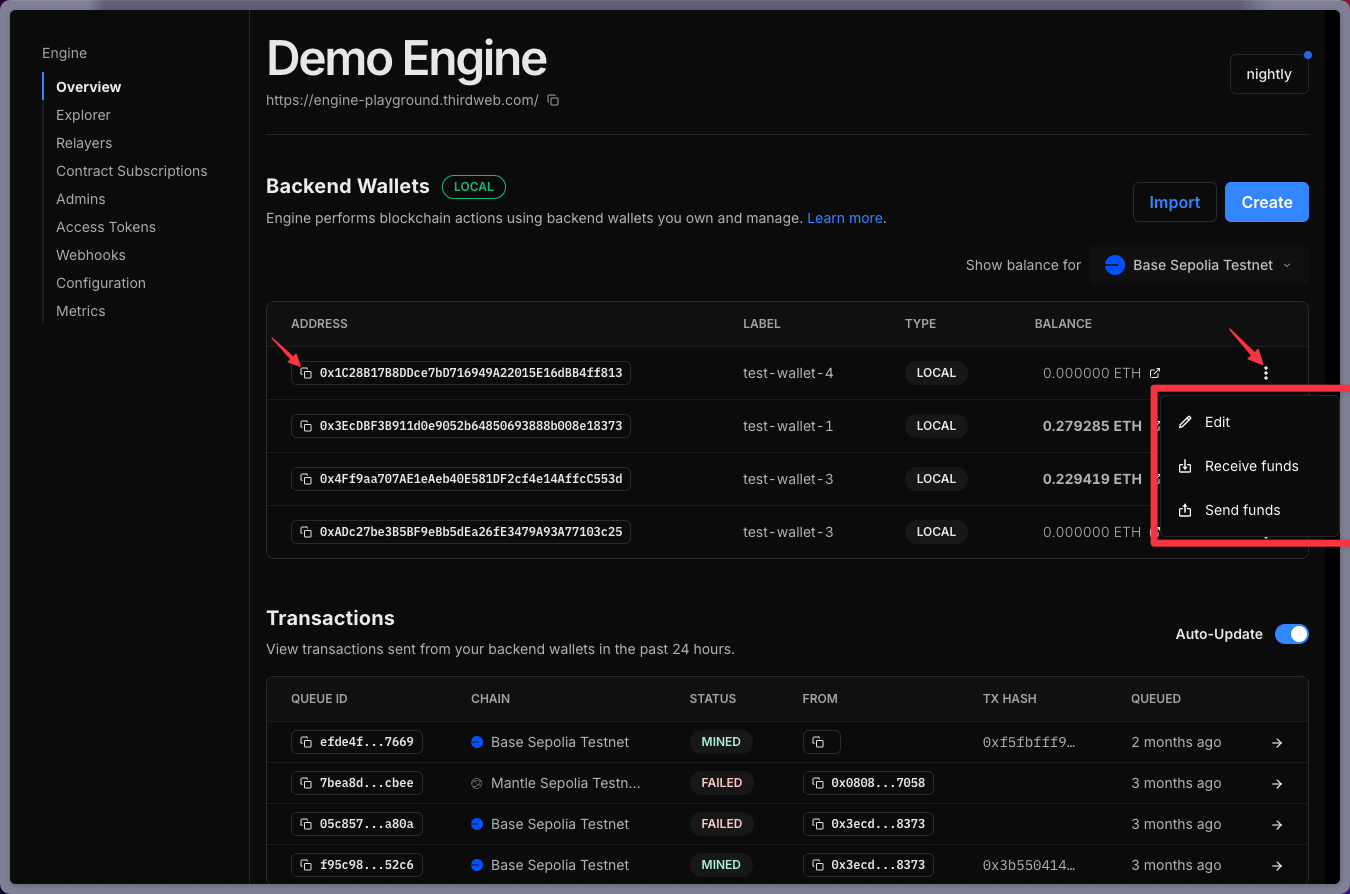Copy empty From address in efde4f row
The image size is (1350, 894).
pos(818,742)
